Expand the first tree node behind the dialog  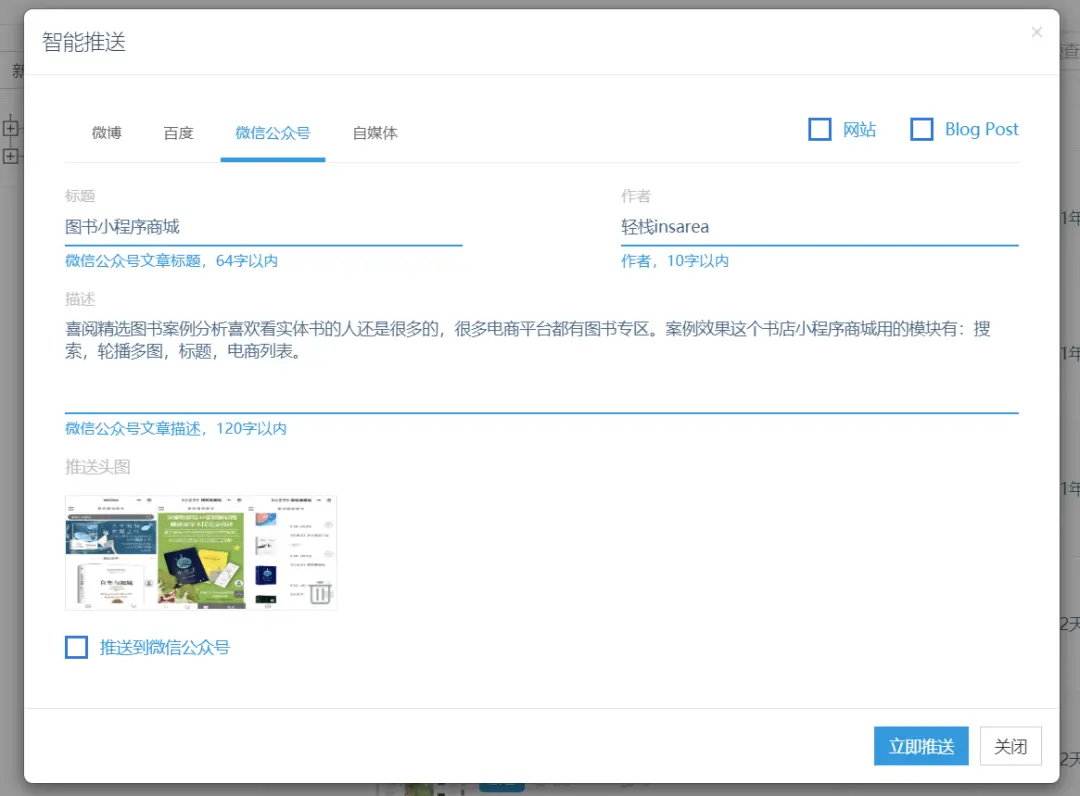11,127
